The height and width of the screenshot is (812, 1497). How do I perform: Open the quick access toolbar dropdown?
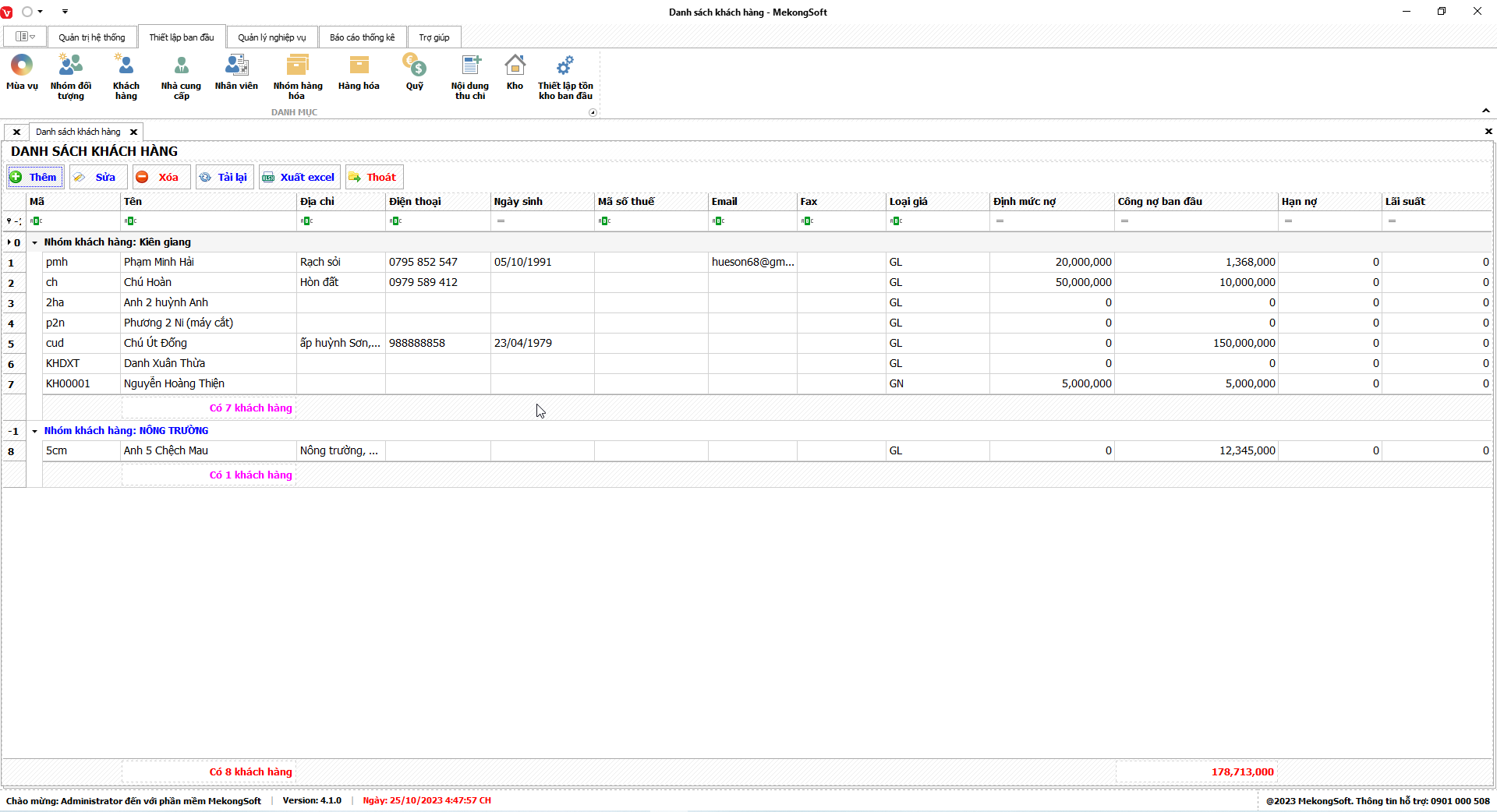[x=65, y=12]
